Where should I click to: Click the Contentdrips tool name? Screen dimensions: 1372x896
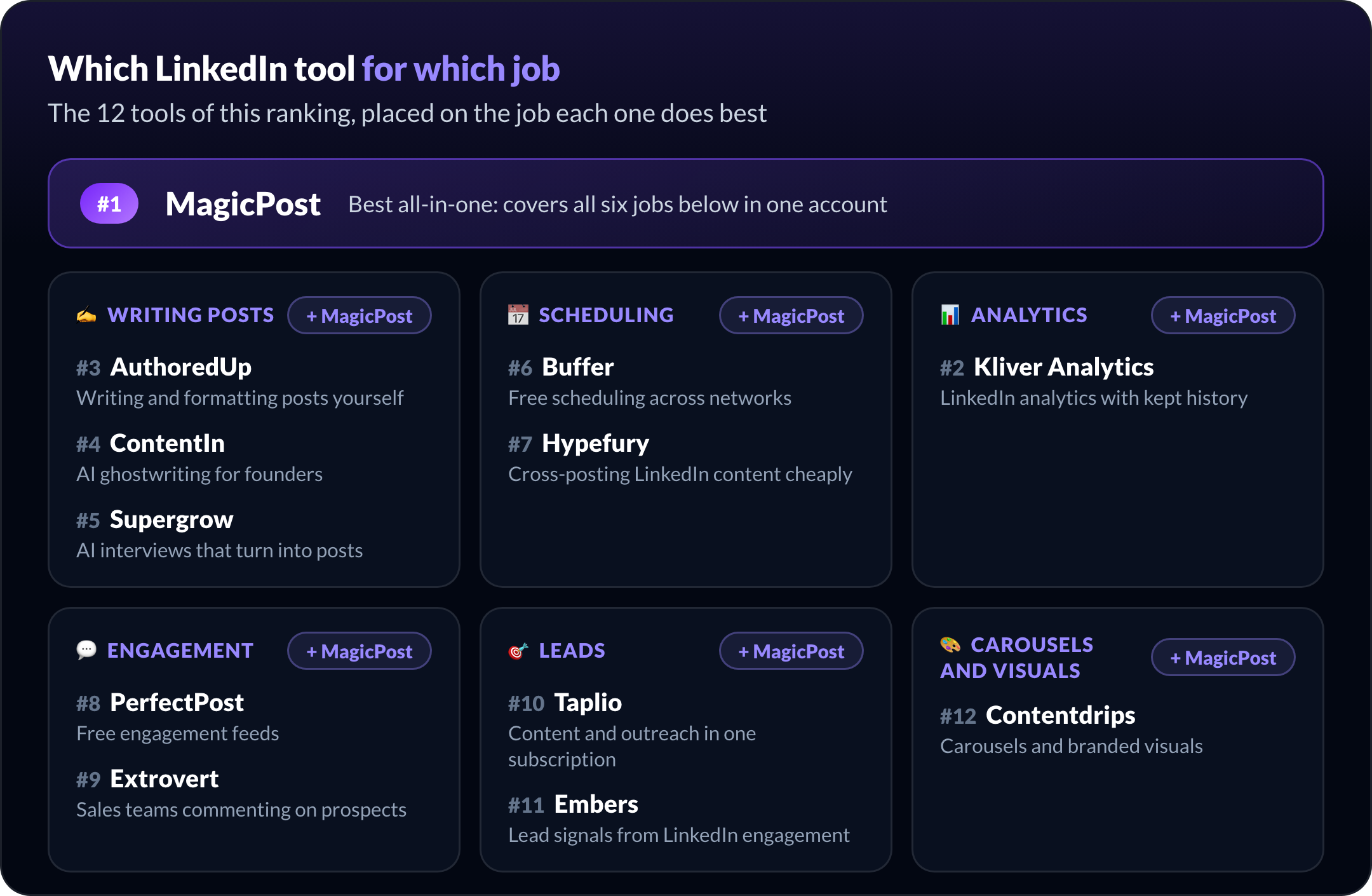[x=1061, y=716]
